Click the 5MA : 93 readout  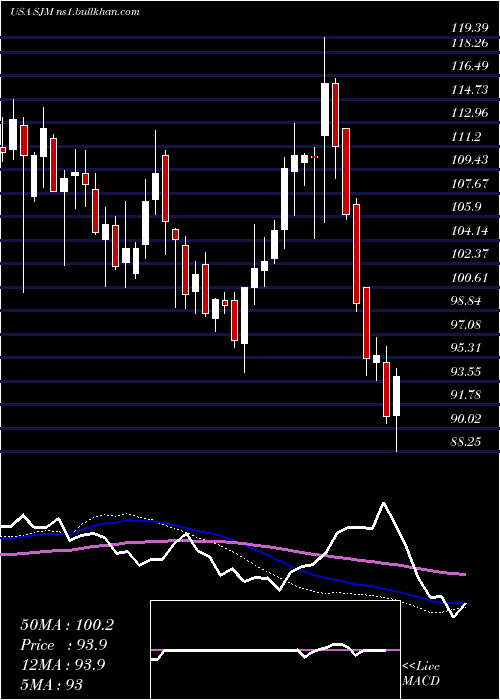pos(51,685)
